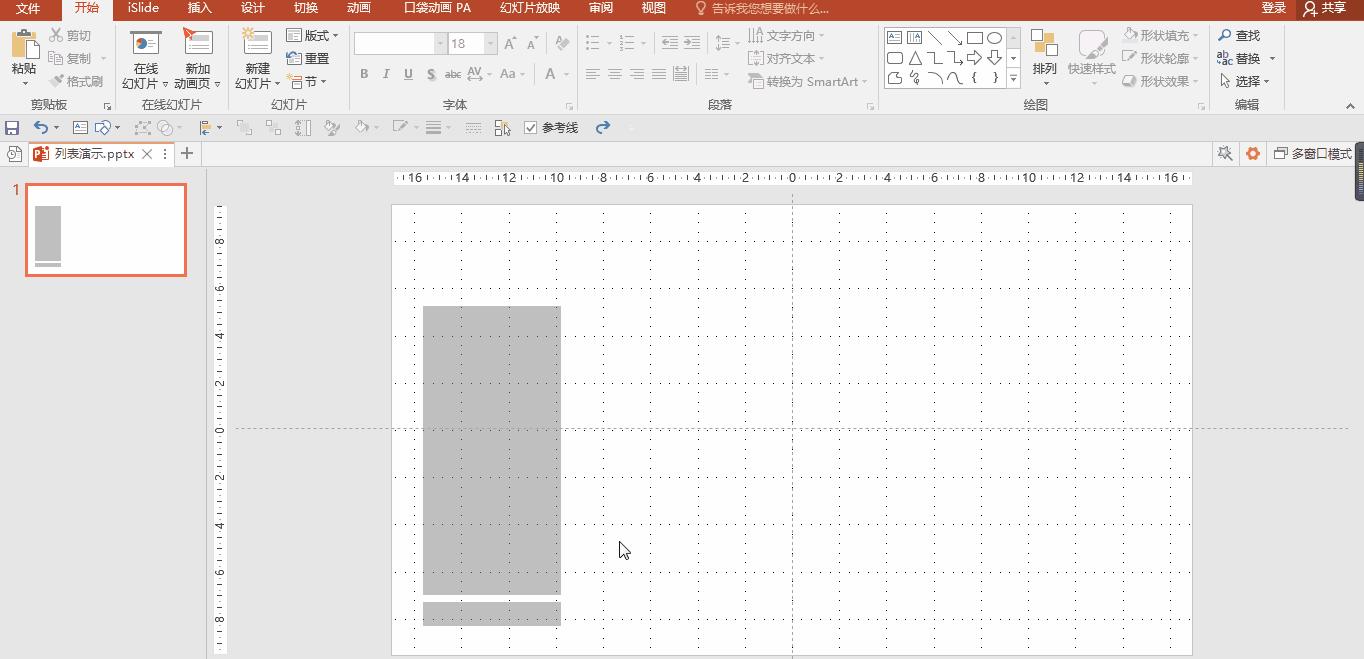Image resolution: width=1364 pixels, height=659 pixels.
Task: Insert an ellipse shape
Action: click(x=994, y=37)
